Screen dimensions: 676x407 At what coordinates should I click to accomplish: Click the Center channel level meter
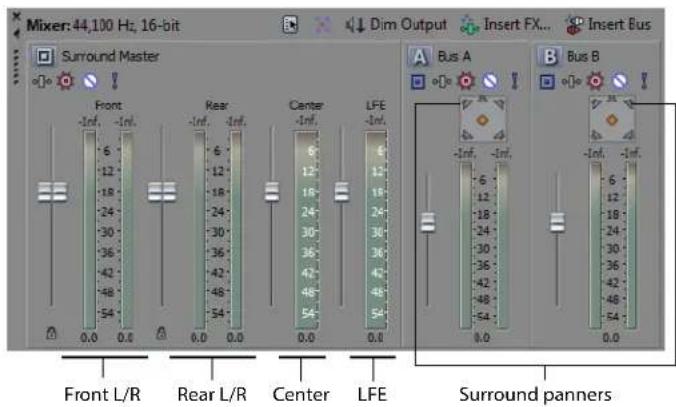tap(307, 229)
